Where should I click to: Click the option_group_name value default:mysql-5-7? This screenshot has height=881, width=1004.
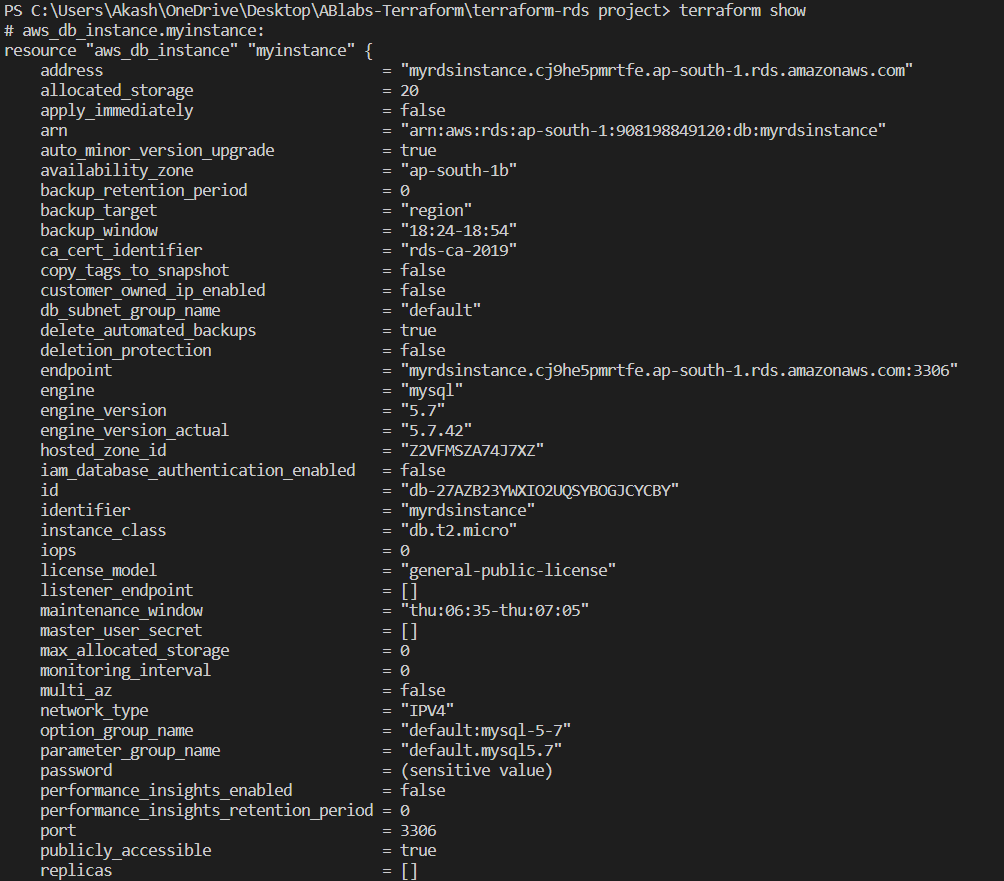click(x=485, y=731)
